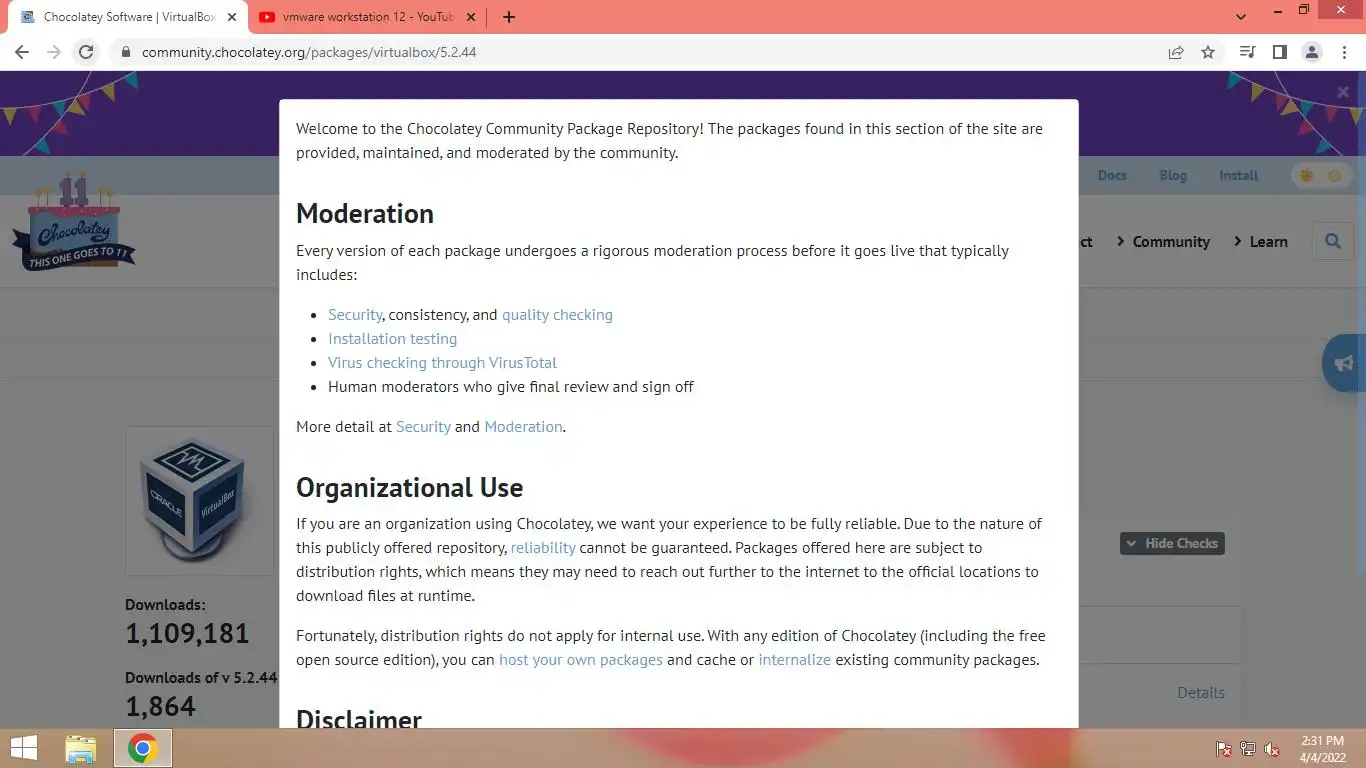Image resolution: width=1366 pixels, height=768 pixels.
Task: Open File Explorer from taskbar
Action: pyautogui.click(x=81, y=748)
